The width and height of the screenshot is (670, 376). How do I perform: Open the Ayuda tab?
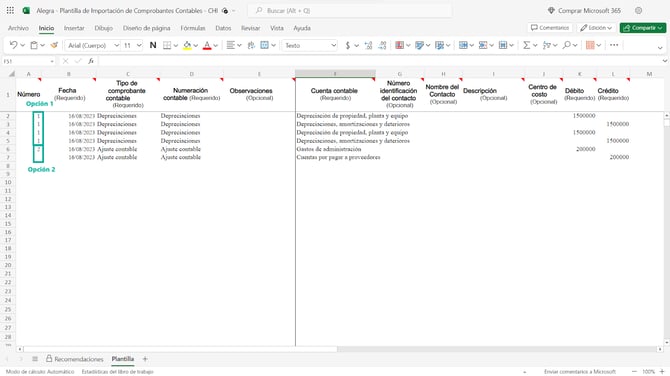click(302, 28)
